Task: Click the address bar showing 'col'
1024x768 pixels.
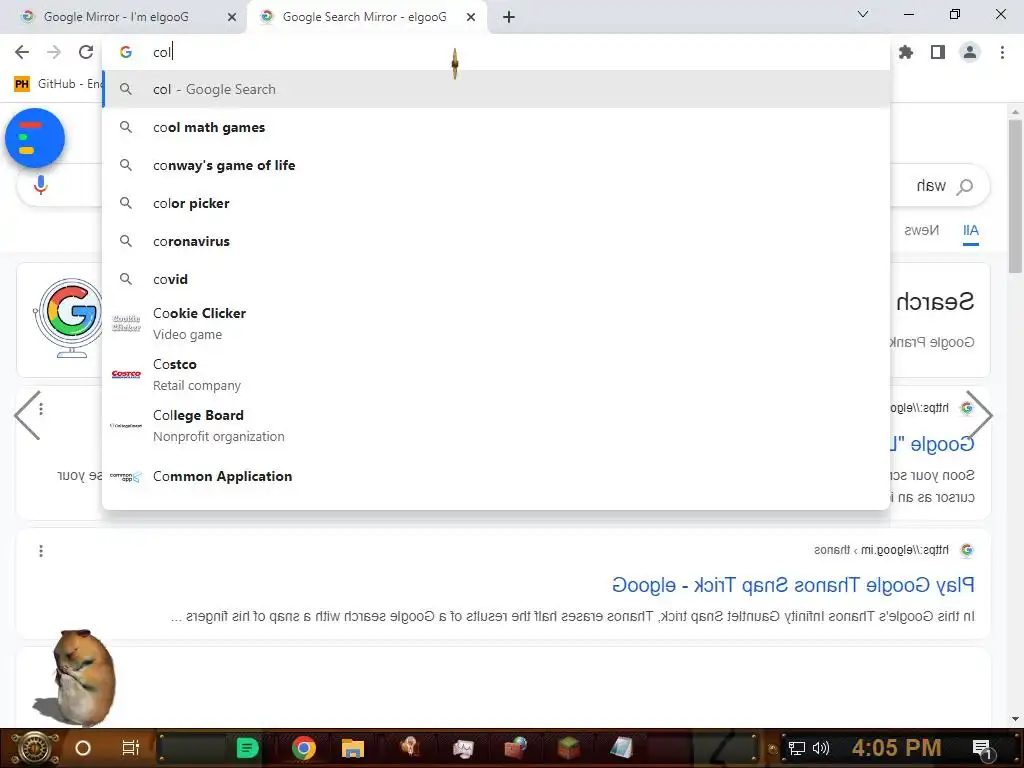Action: point(496,52)
